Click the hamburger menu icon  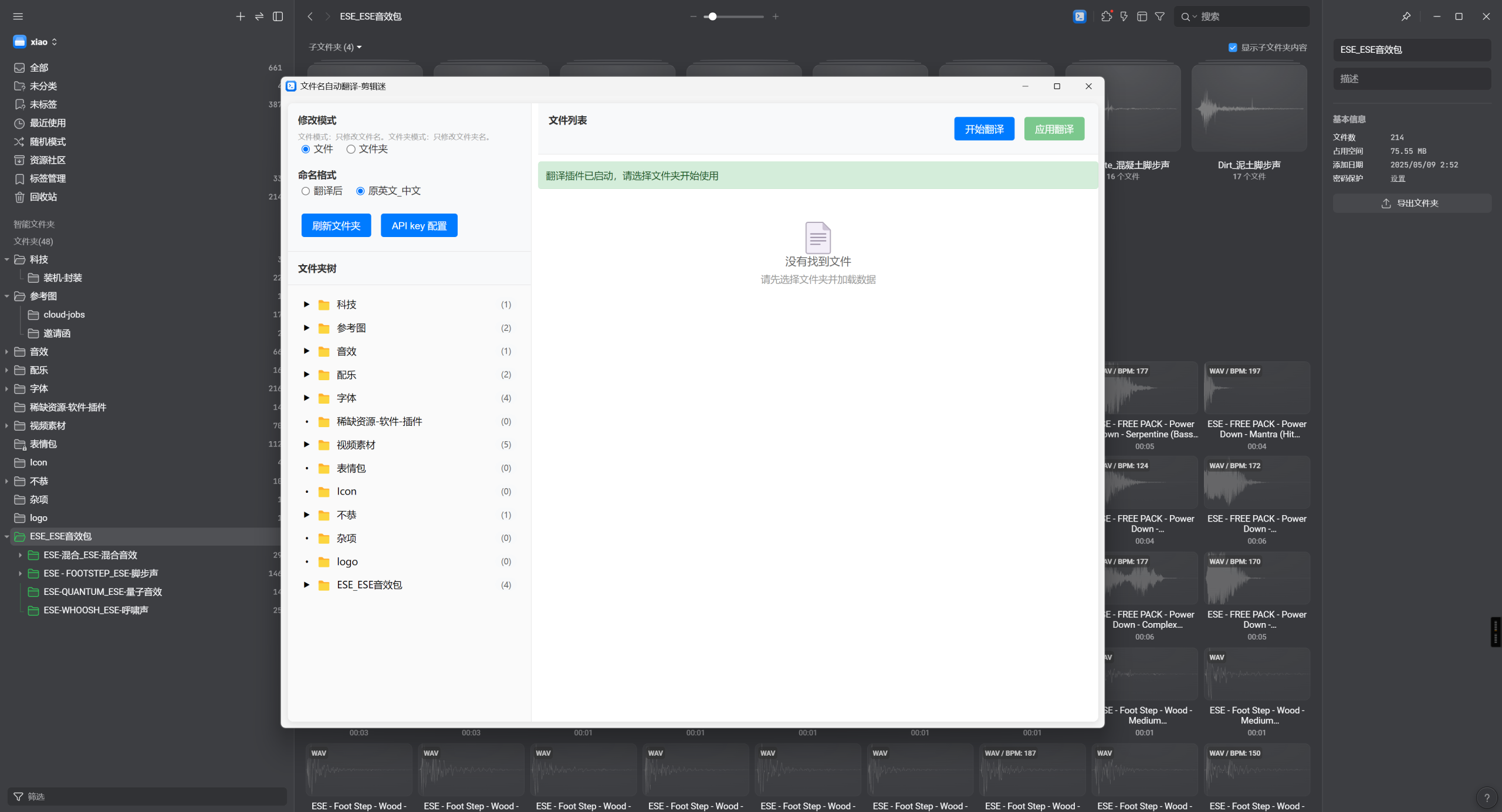click(18, 16)
